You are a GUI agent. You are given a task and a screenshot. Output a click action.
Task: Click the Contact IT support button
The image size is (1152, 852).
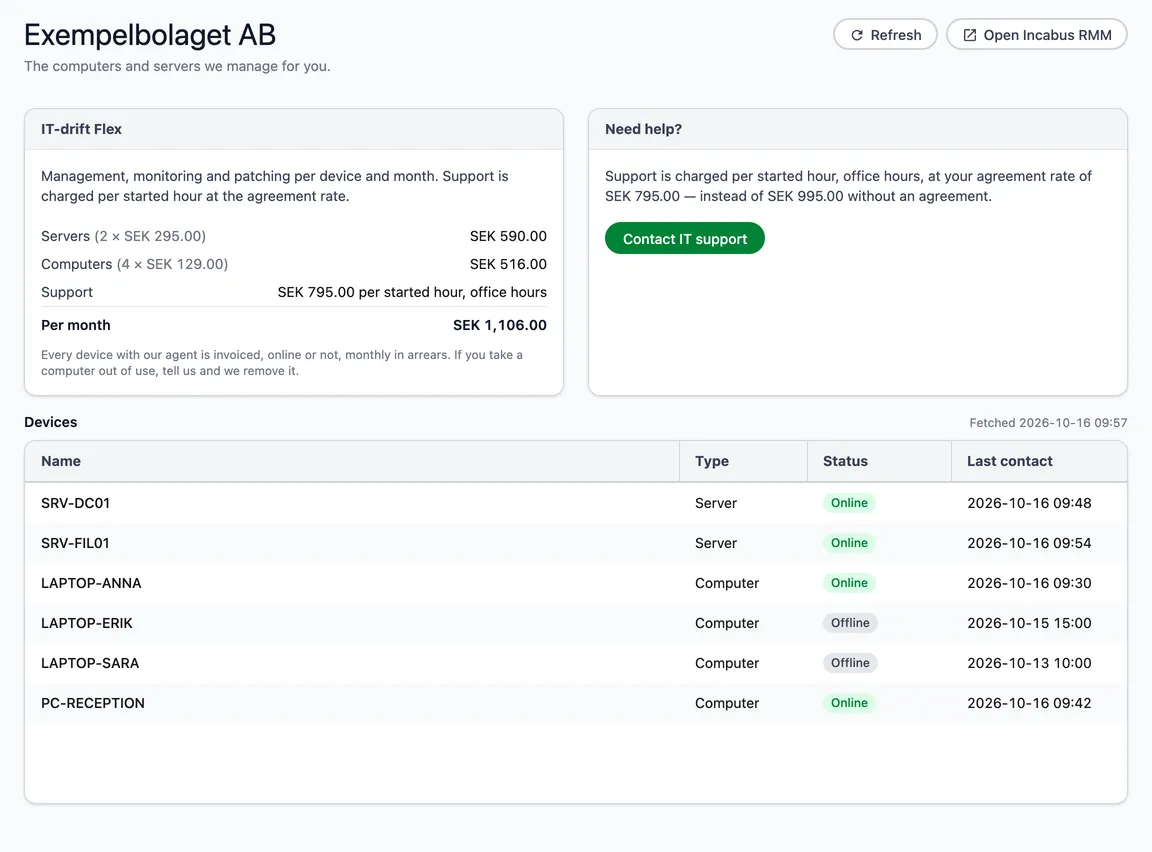tap(685, 239)
